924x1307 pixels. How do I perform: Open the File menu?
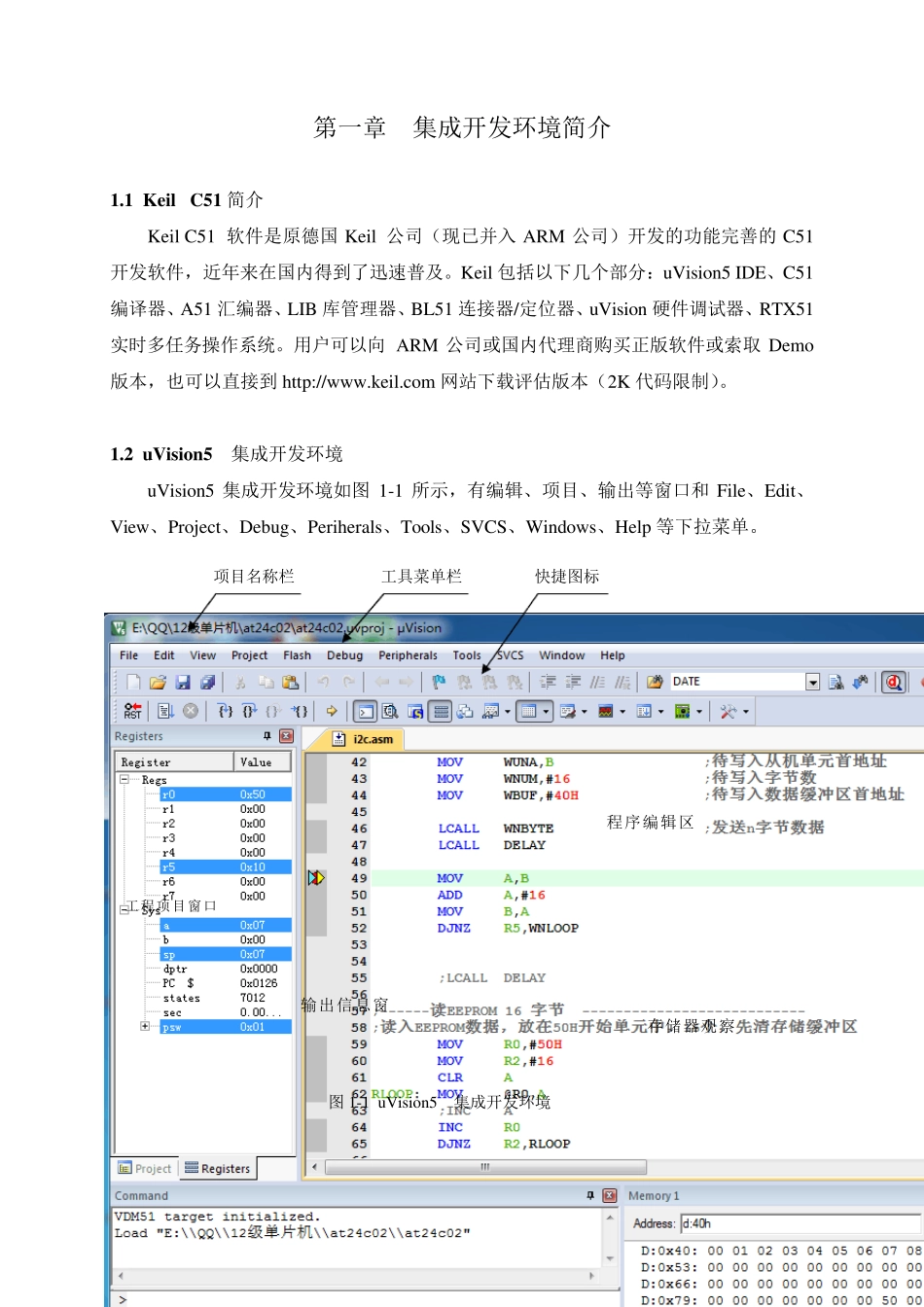click(x=129, y=655)
